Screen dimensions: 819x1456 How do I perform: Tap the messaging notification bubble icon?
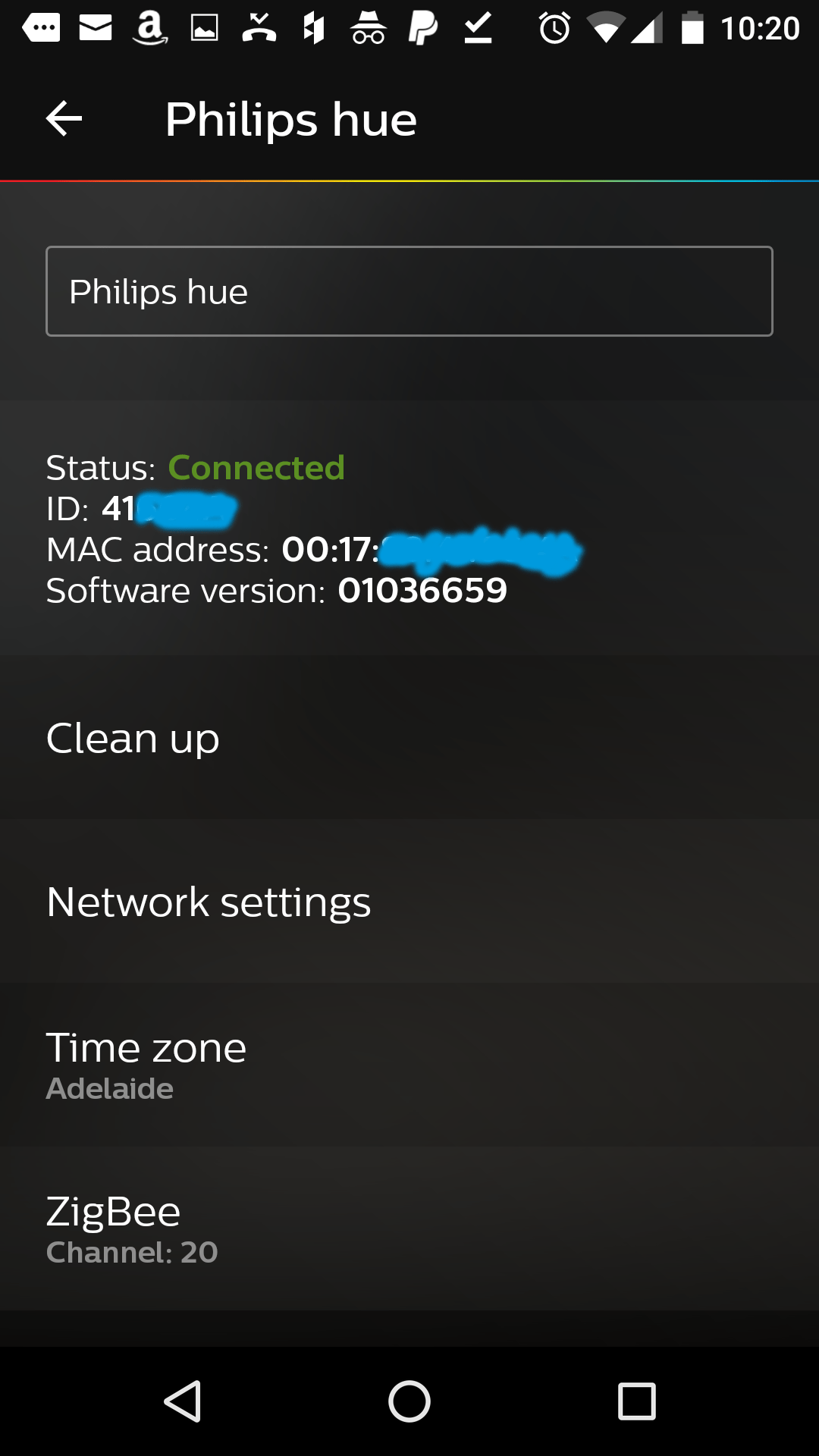41,29
